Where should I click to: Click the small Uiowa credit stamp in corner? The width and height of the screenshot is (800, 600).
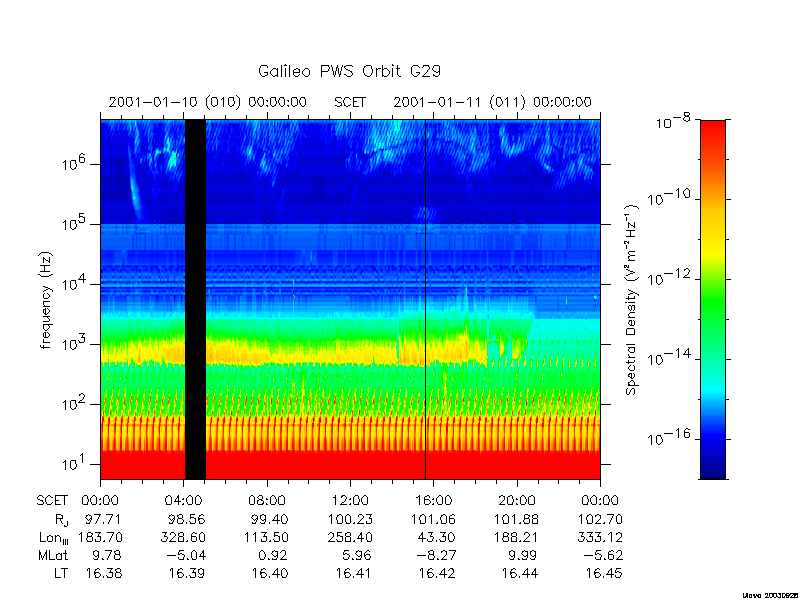[x=771, y=595]
